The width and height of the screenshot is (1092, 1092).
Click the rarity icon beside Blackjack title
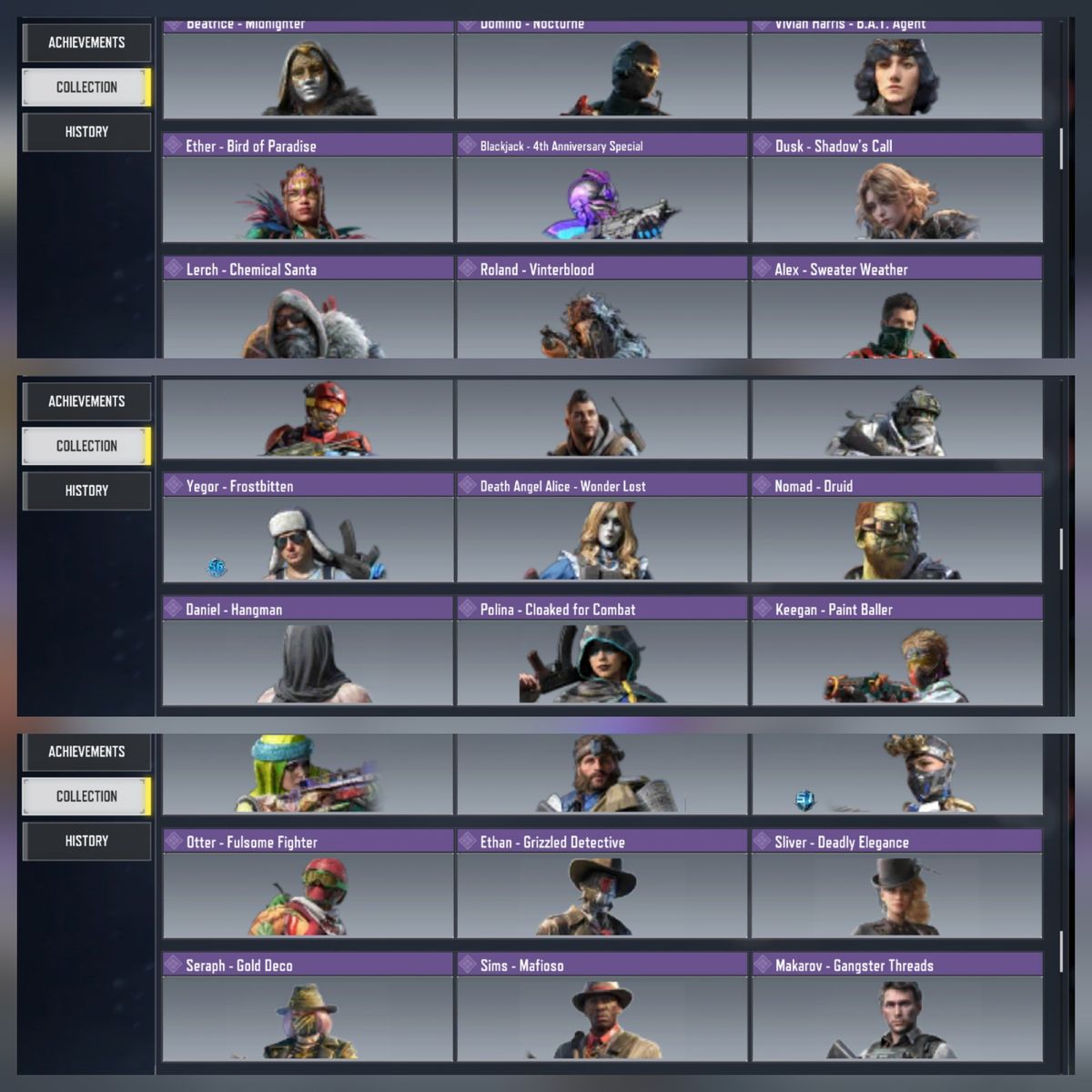[x=467, y=145]
